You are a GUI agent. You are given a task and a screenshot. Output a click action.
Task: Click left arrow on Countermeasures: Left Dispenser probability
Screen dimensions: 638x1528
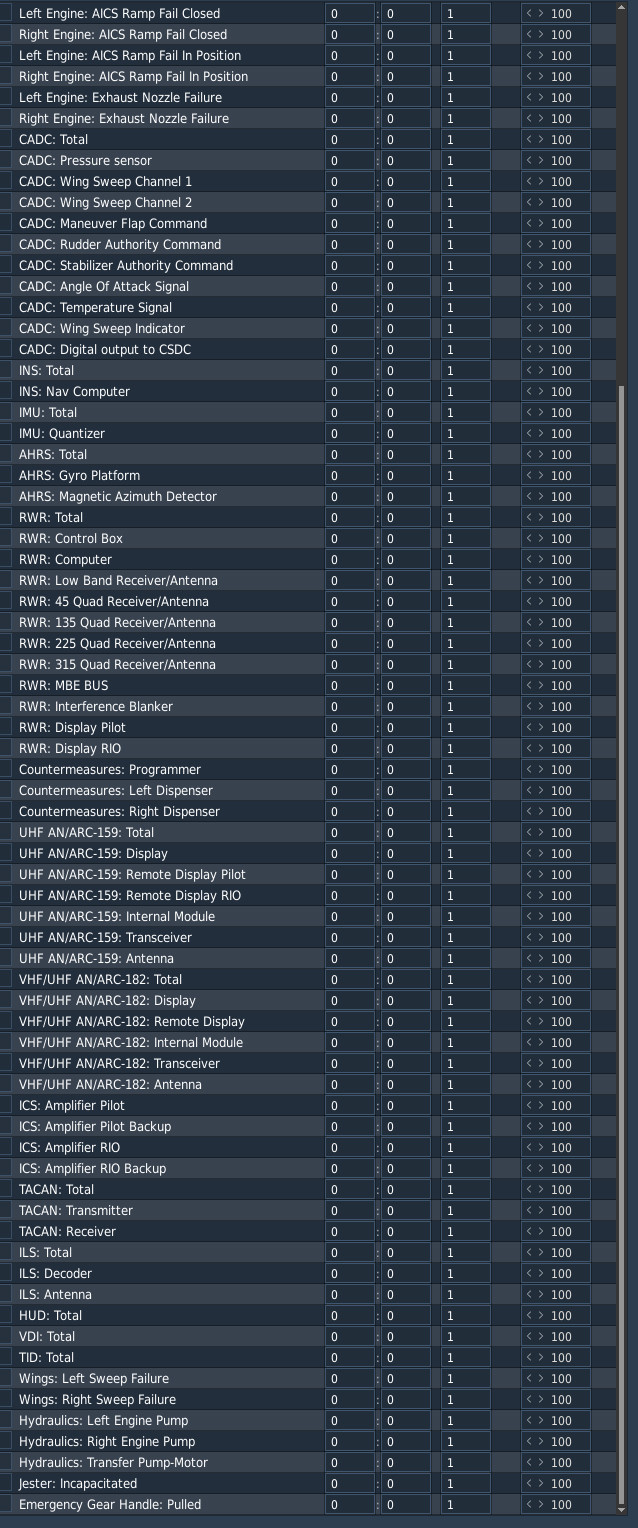(x=530, y=790)
